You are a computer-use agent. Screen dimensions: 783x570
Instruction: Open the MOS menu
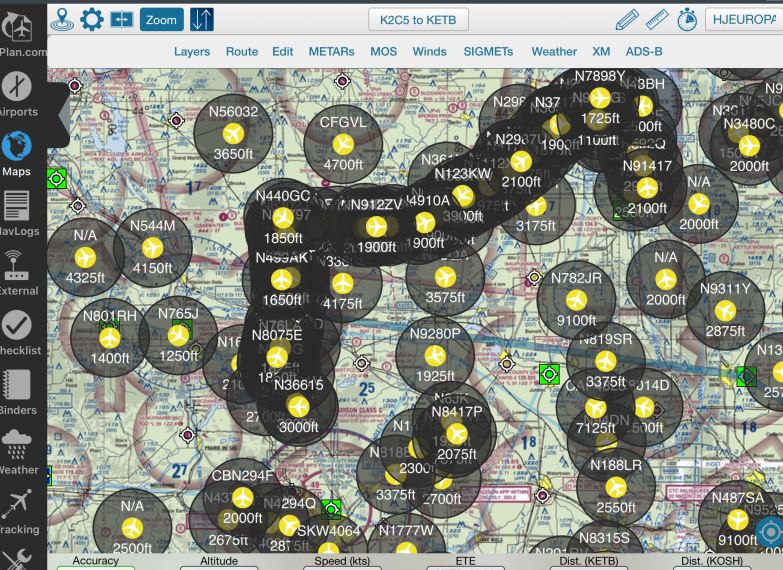[384, 51]
